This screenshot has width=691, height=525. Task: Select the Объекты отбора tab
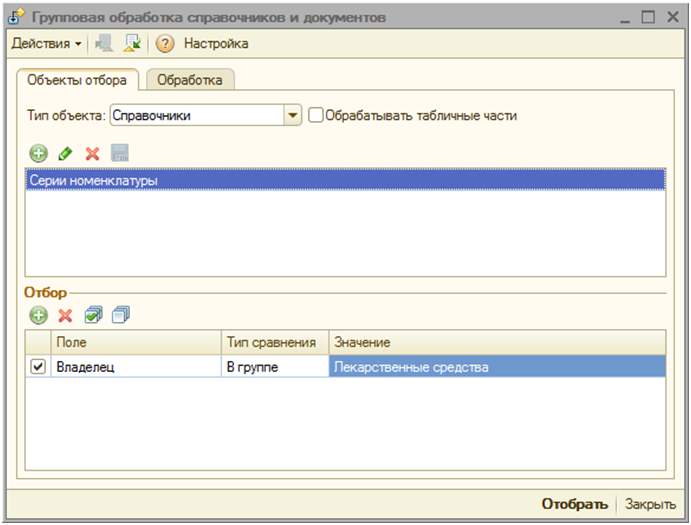77,79
